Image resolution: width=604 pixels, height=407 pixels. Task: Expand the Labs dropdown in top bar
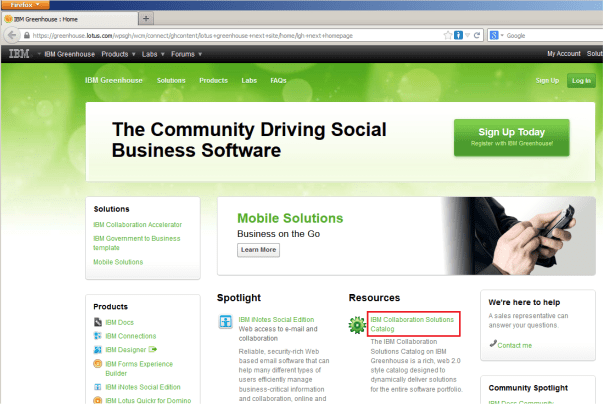click(153, 53)
